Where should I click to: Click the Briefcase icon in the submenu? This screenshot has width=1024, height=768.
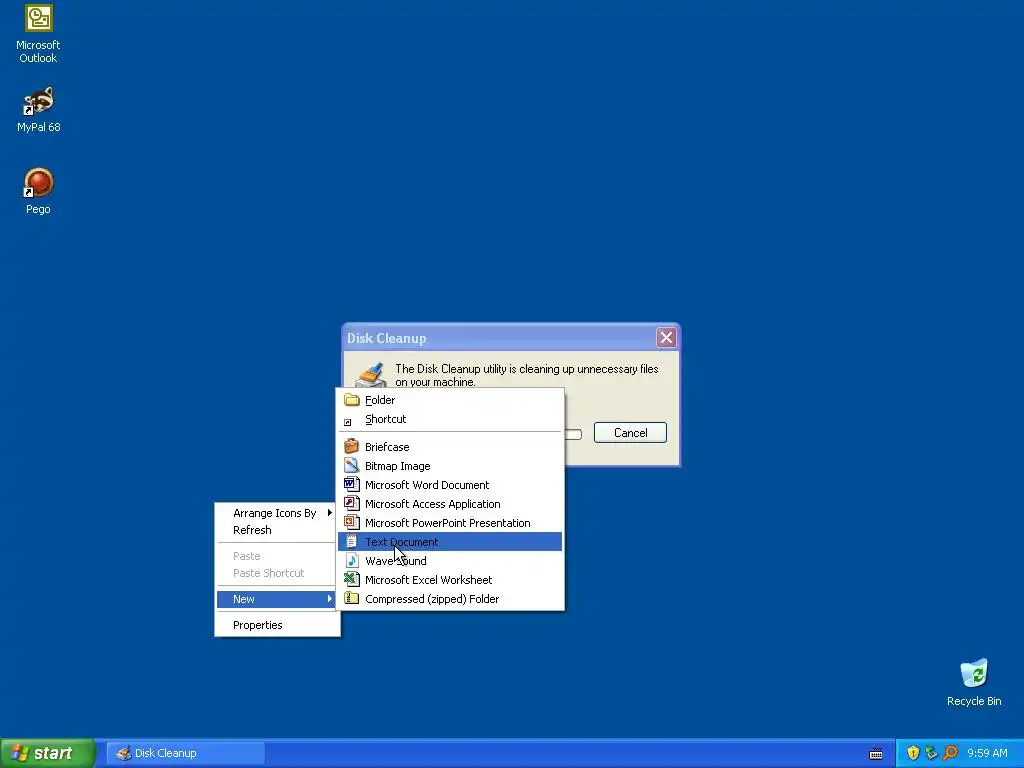(351, 447)
